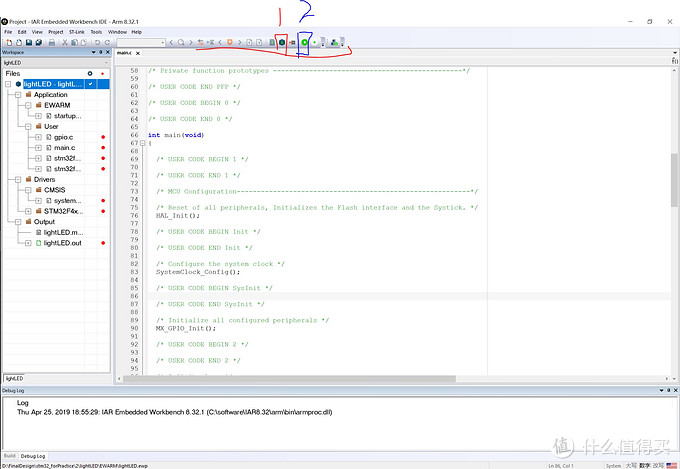Cut selection with the scissors icon
Viewport: 680px width, 469px height.
[x=65, y=43]
